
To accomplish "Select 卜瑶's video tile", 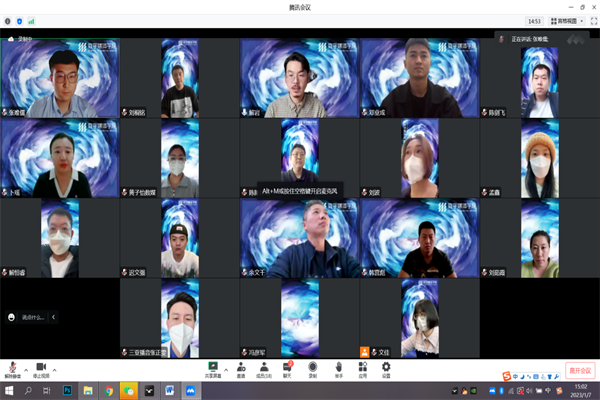I will pos(60,158).
